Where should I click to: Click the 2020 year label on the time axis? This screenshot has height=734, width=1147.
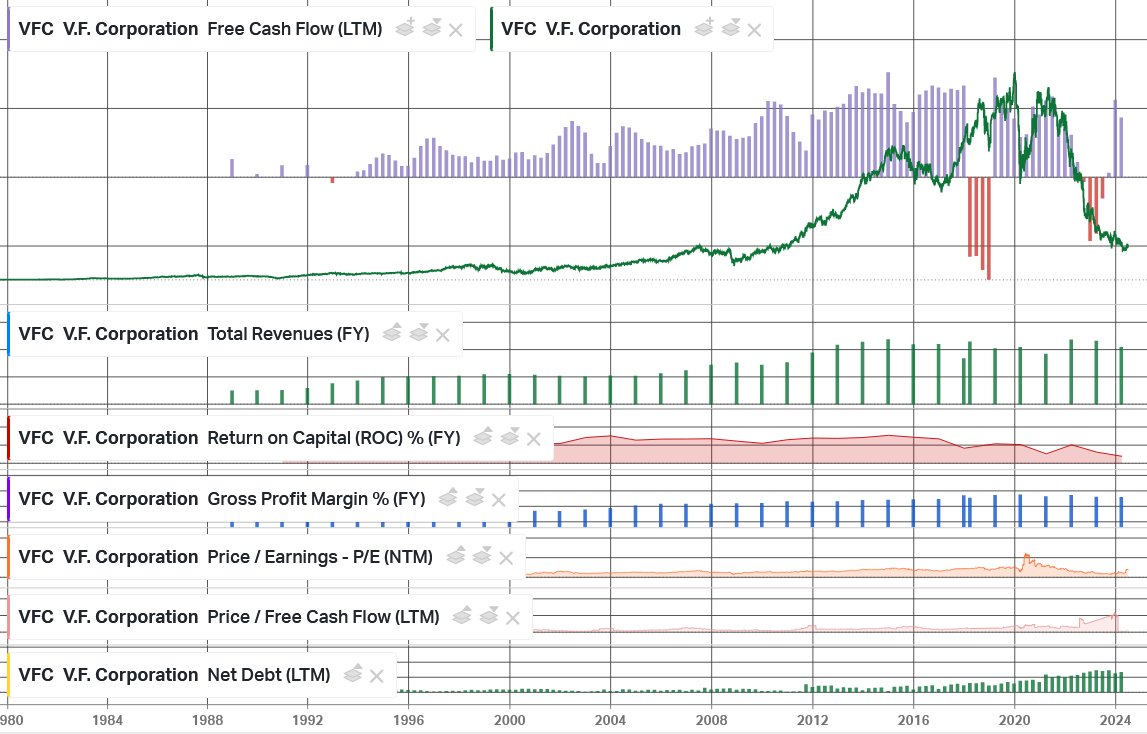(1015, 720)
